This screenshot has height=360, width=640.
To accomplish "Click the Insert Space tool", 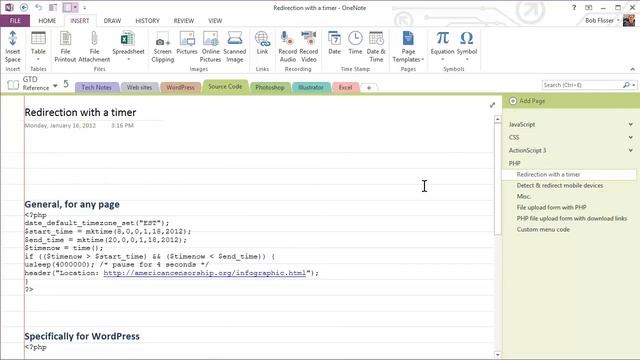I will pos(13,47).
